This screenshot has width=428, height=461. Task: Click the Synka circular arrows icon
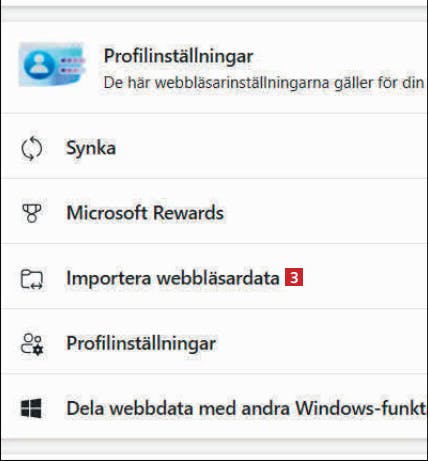pos(32,148)
